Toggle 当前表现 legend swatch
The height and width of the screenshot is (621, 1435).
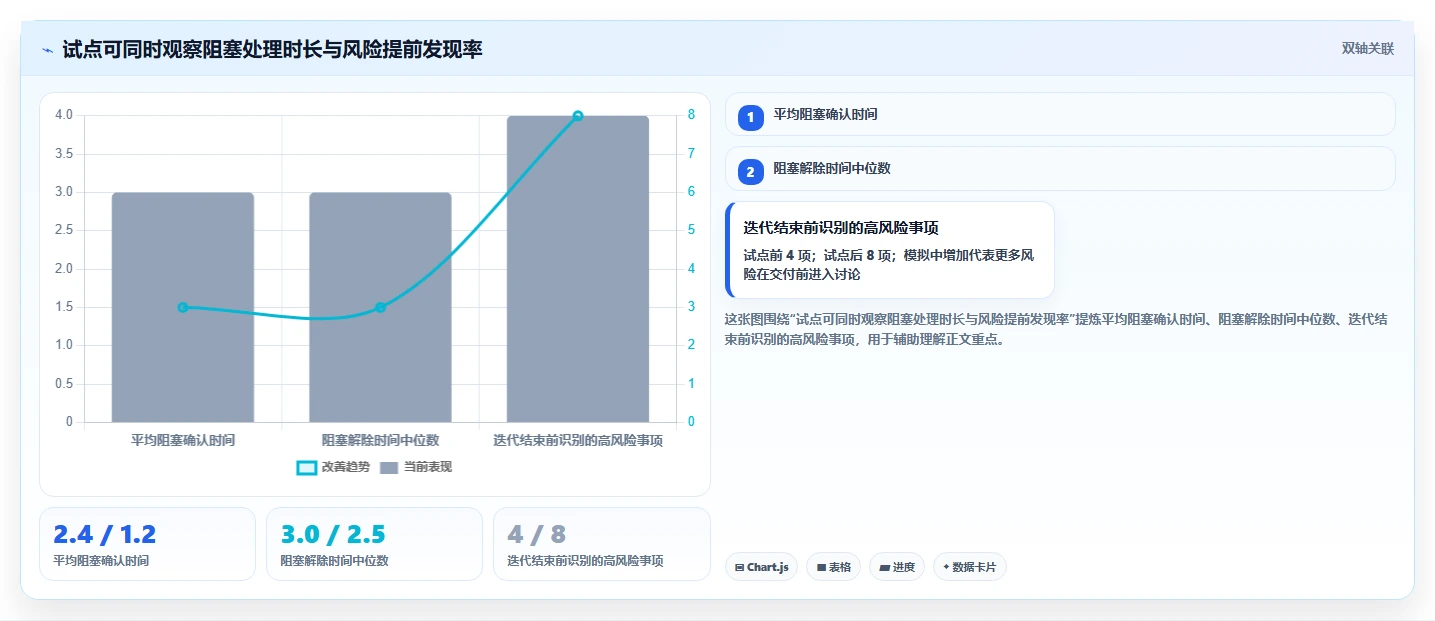[389, 467]
